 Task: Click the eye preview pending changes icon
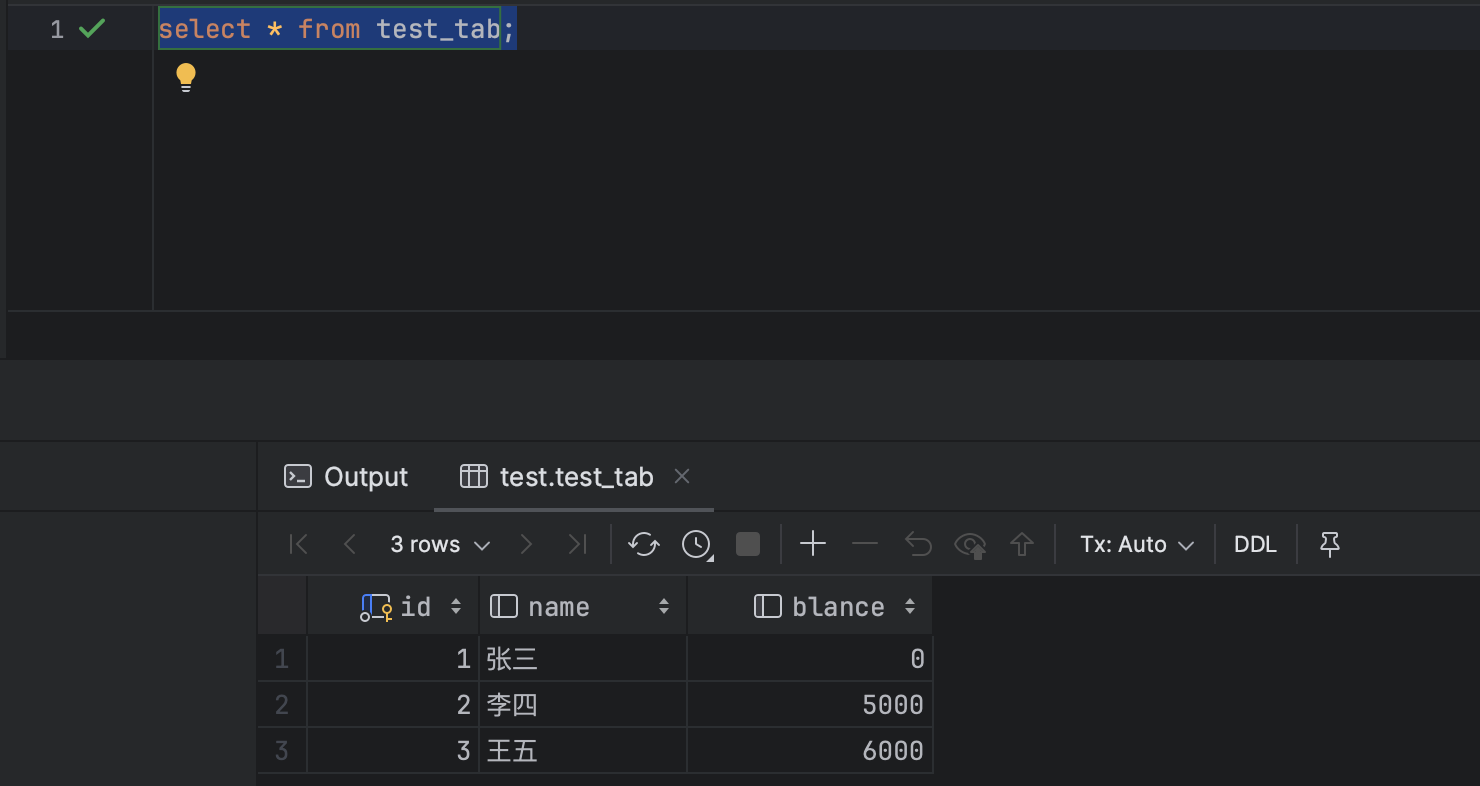tap(969, 544)
